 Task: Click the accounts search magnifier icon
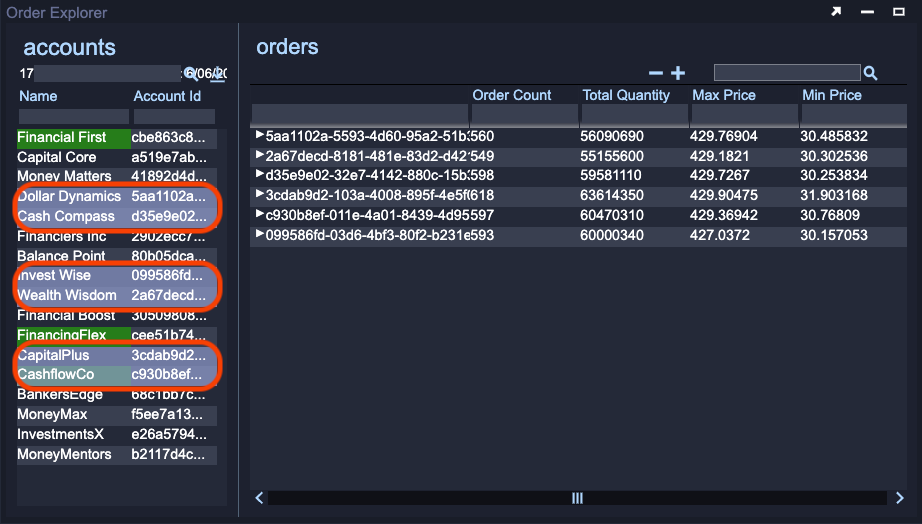coord(189,74)
